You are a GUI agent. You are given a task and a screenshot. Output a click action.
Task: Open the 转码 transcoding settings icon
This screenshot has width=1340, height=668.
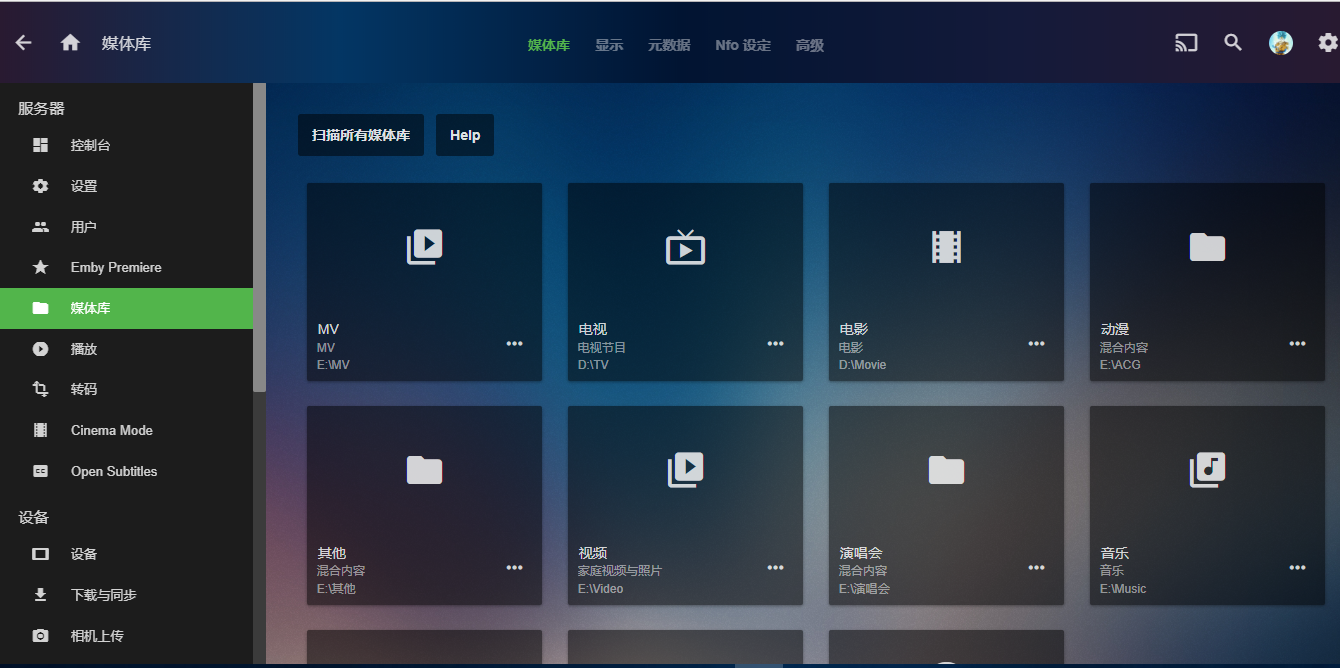pyautogui.click(x=40, y=389)
